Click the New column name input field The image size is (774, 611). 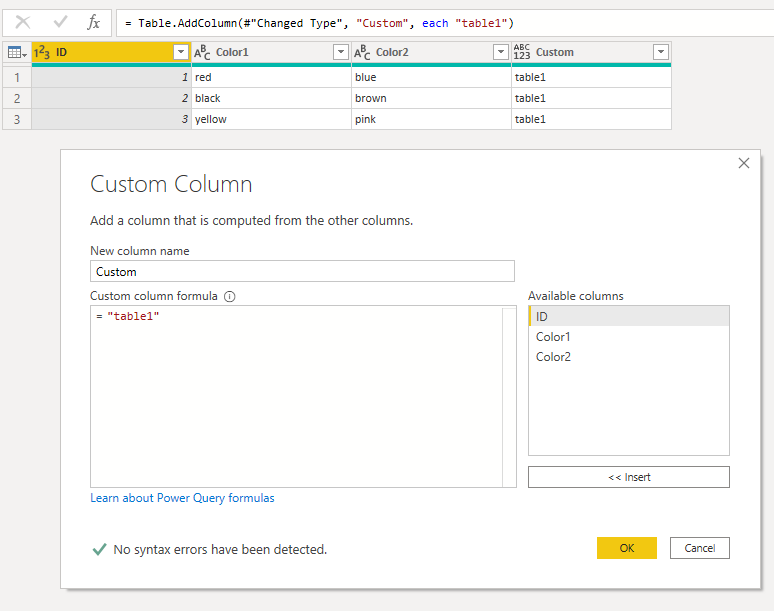tap(302, 271)
